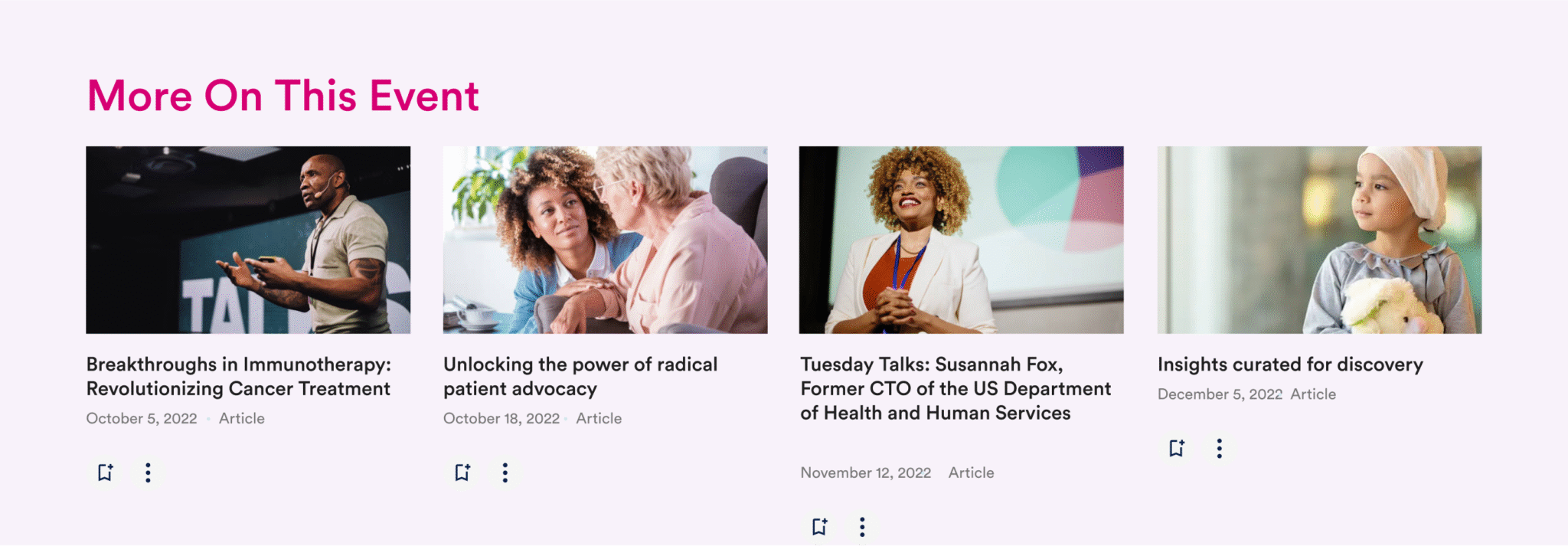Open Insights curated for discovery title link
Viewport: 1568px width, 546px height.
[1290, 365]
